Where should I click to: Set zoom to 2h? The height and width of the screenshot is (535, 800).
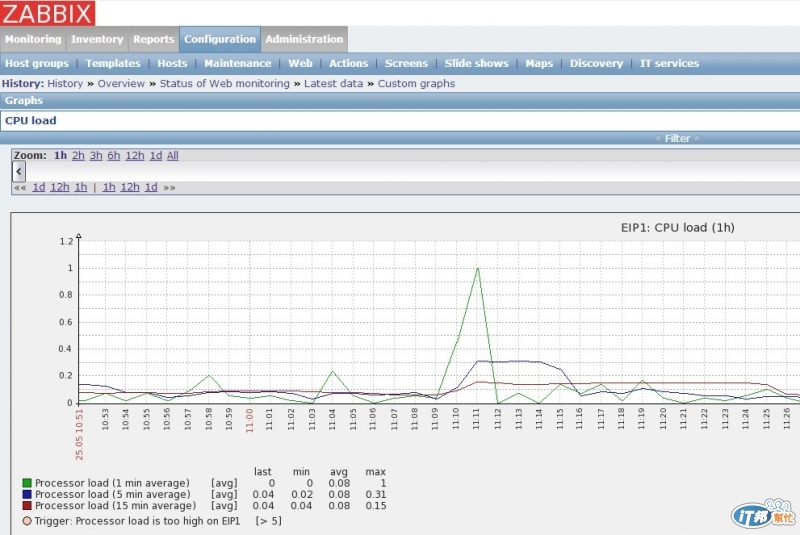78,156
